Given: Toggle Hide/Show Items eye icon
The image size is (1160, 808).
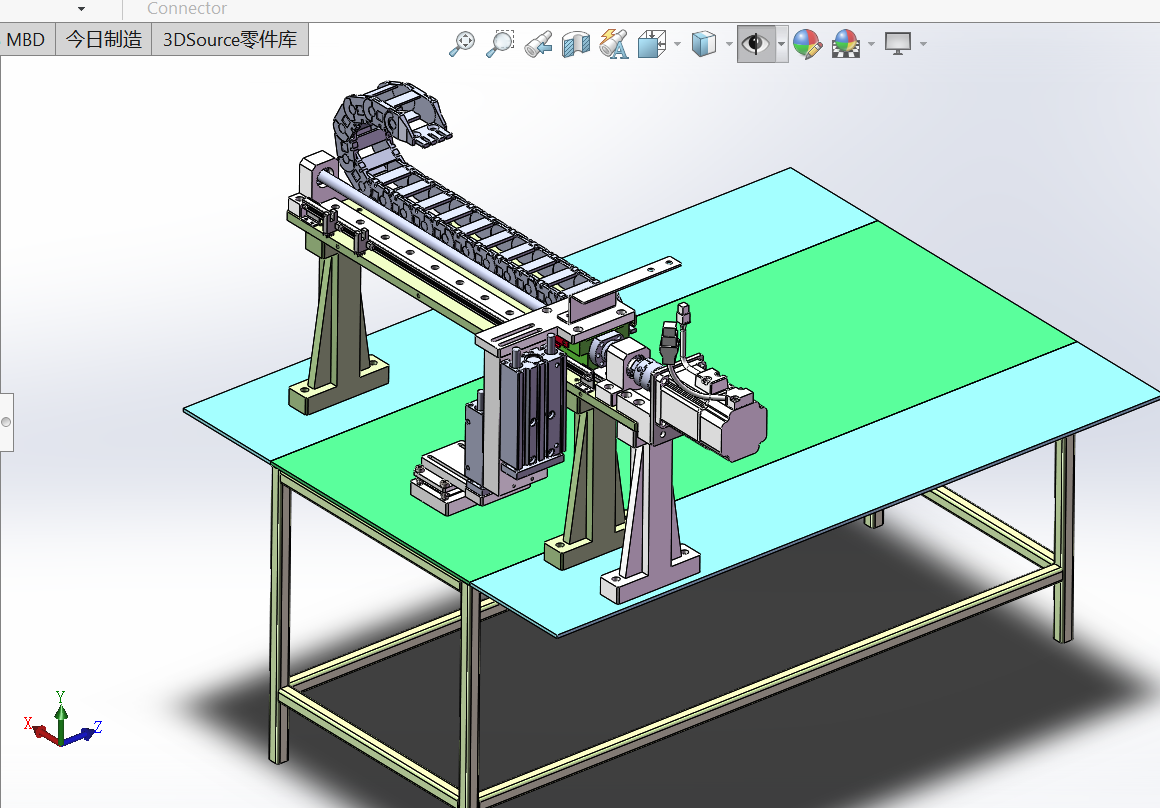Looking at the screenshot, I should coord(755,44).
